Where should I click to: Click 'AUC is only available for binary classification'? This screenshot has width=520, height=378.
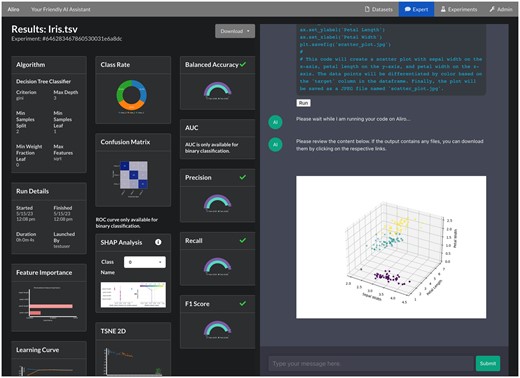pos(212,148)
